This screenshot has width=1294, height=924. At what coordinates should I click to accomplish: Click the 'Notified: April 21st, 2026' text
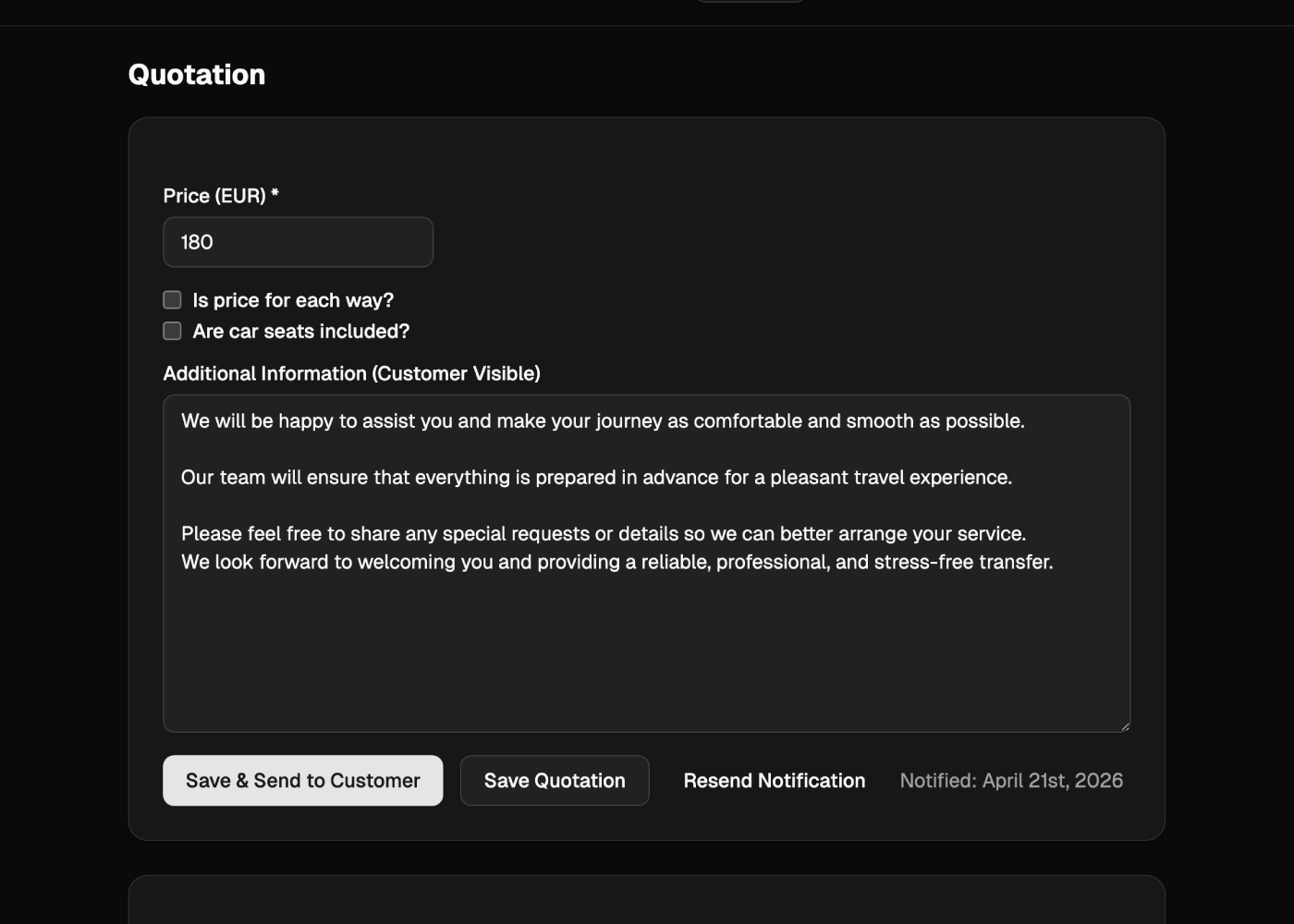pos(1011,781)
